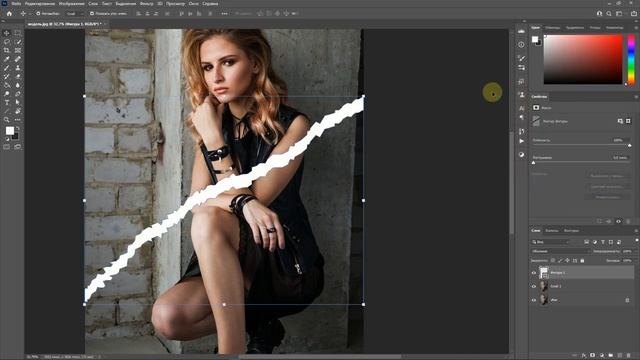Image resolution: width=640 pixels, height=360 pixels.
Task: Select the Move tool in the toolbox
Action: point(7,33)
